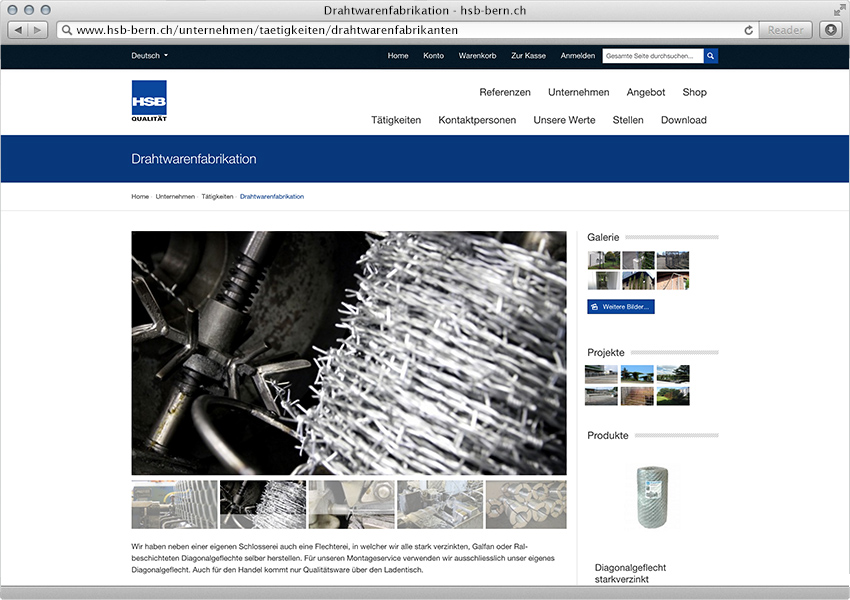This screenshot has height=600, width=850.
Task: Open the Download submenu item
Action: click(684, 120)
